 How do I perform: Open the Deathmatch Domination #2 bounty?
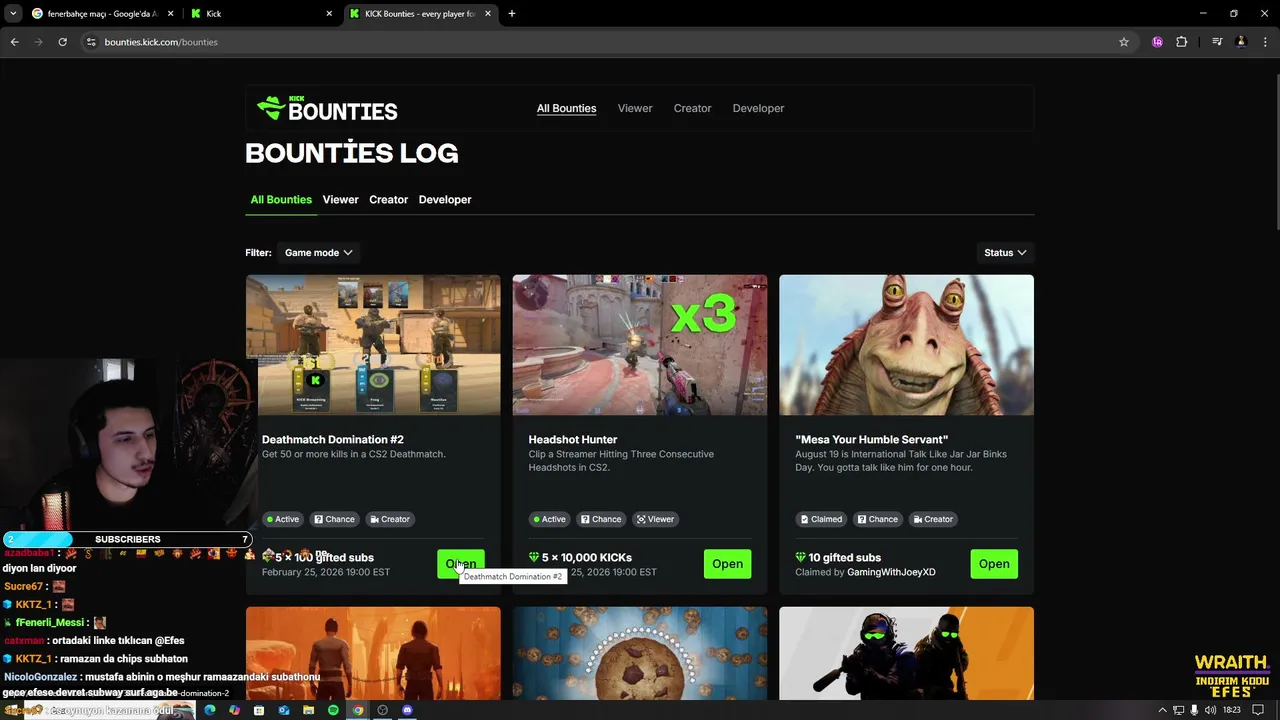click(x=461, y=564)
